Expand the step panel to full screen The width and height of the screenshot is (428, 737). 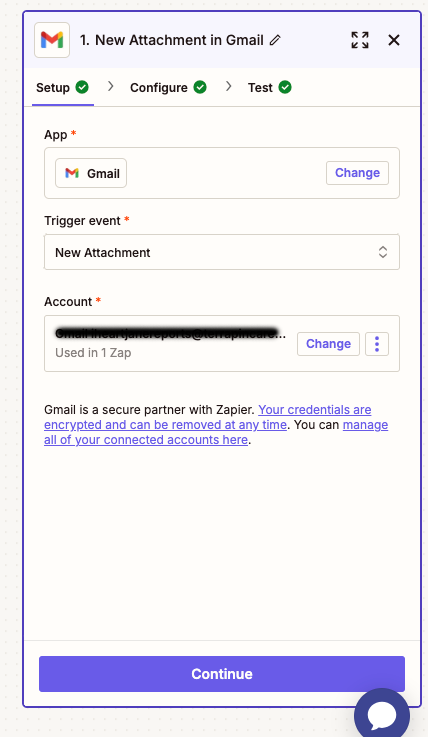pyautogui.click(x=360, y=40)
